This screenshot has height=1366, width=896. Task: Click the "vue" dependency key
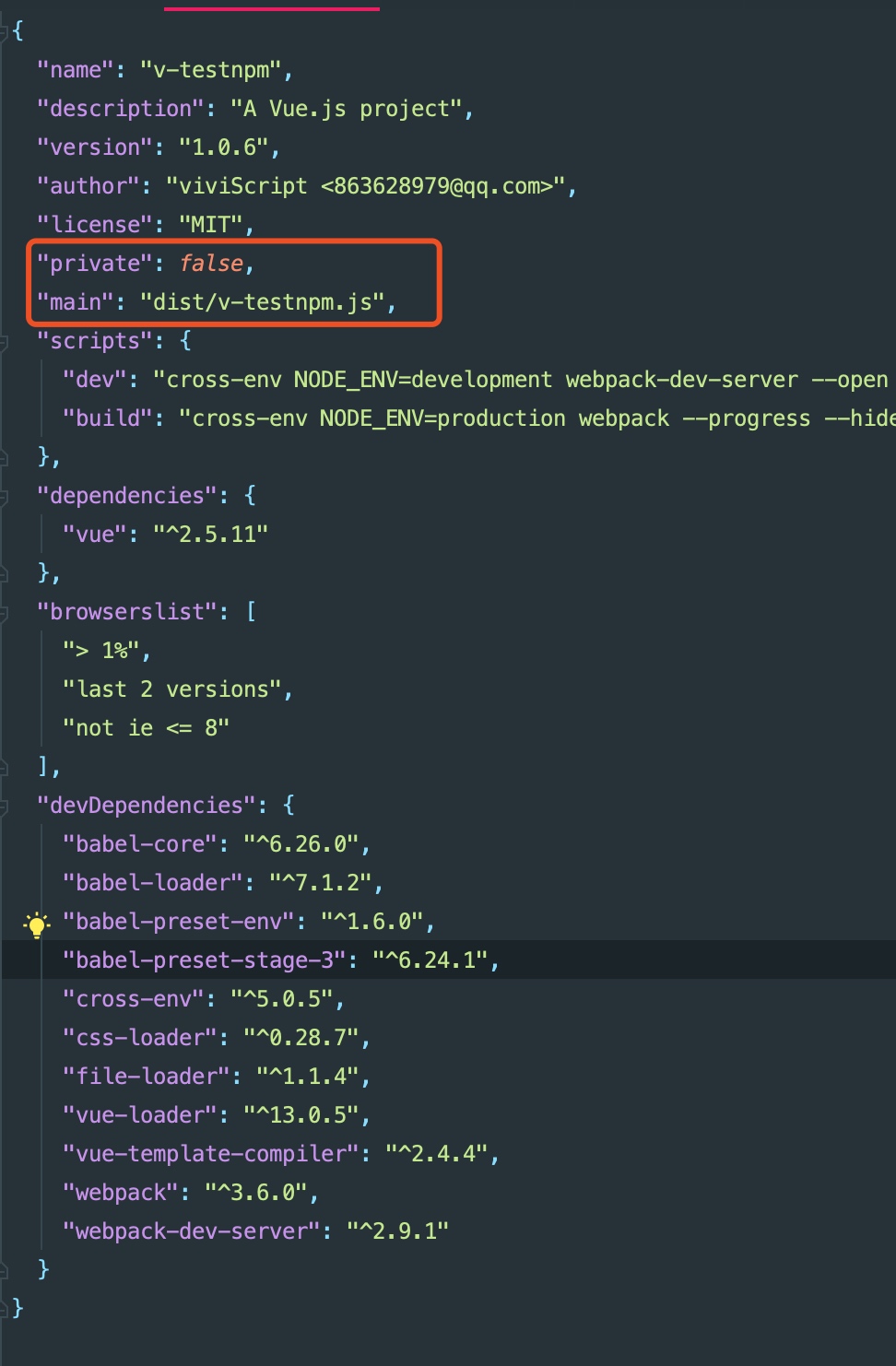[x=95, y=535]
